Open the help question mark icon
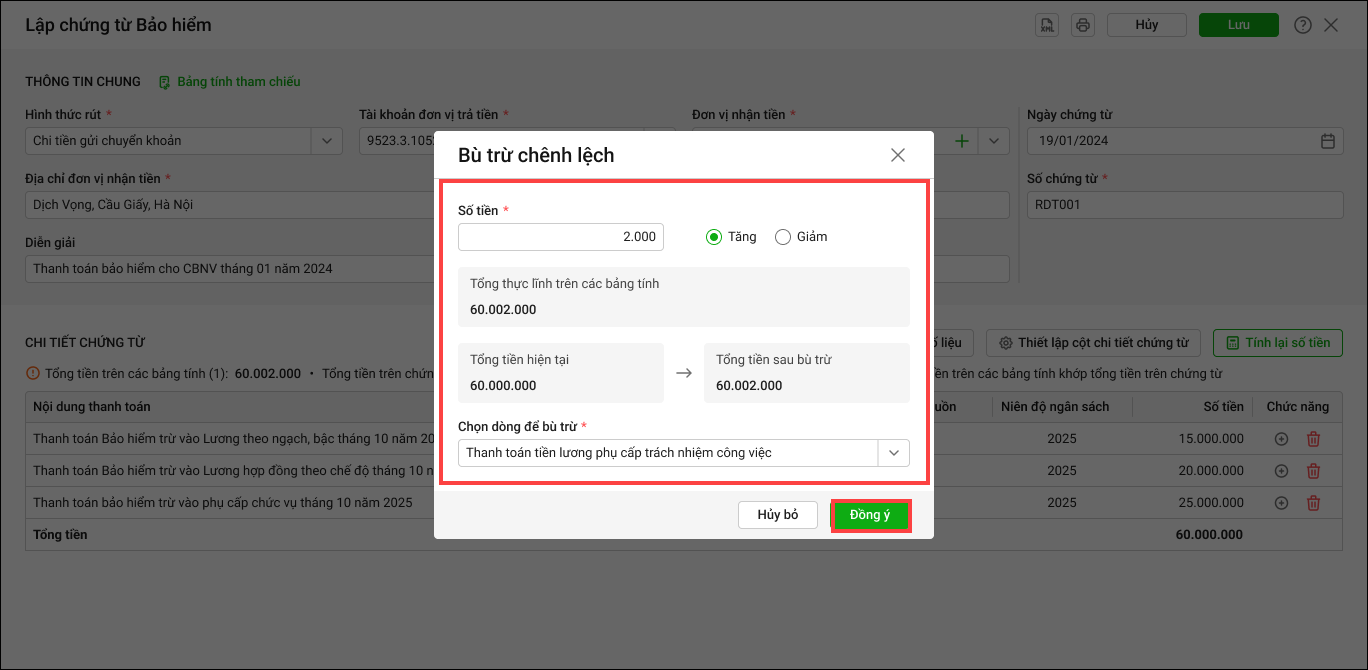 [1302, 25]
